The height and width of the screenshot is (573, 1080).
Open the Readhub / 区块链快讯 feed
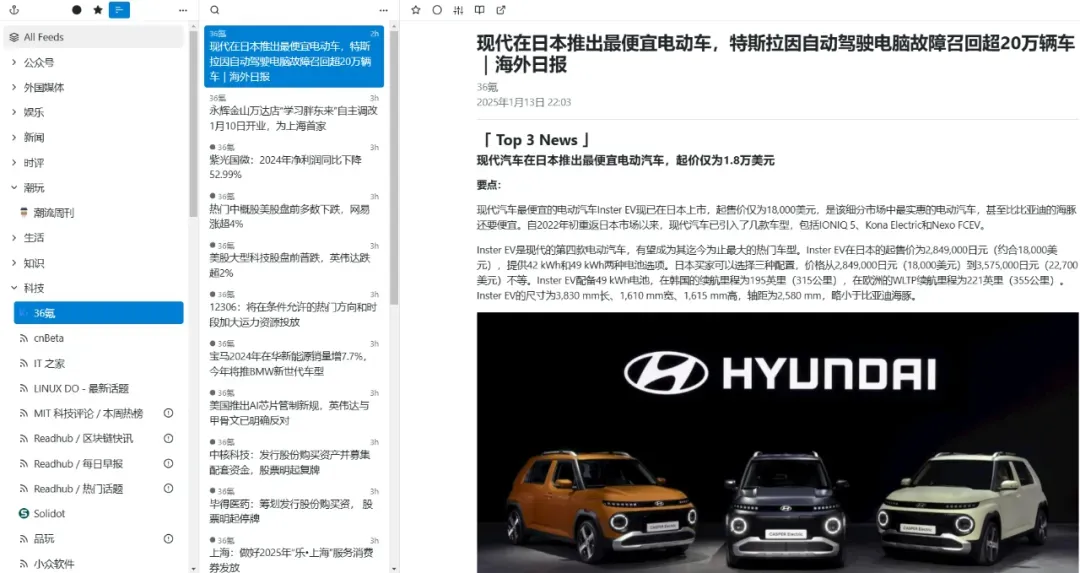(98, 438)
